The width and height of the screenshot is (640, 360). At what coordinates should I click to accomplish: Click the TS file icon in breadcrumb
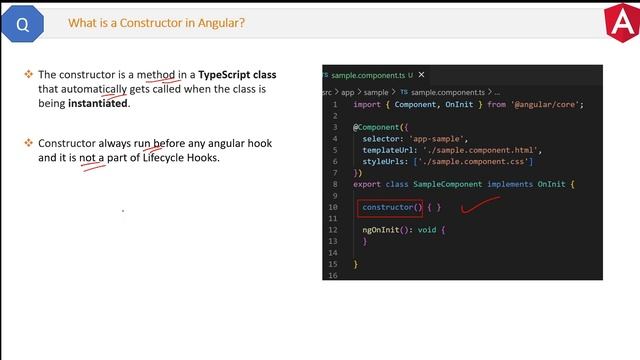click(x=404, y=92)
